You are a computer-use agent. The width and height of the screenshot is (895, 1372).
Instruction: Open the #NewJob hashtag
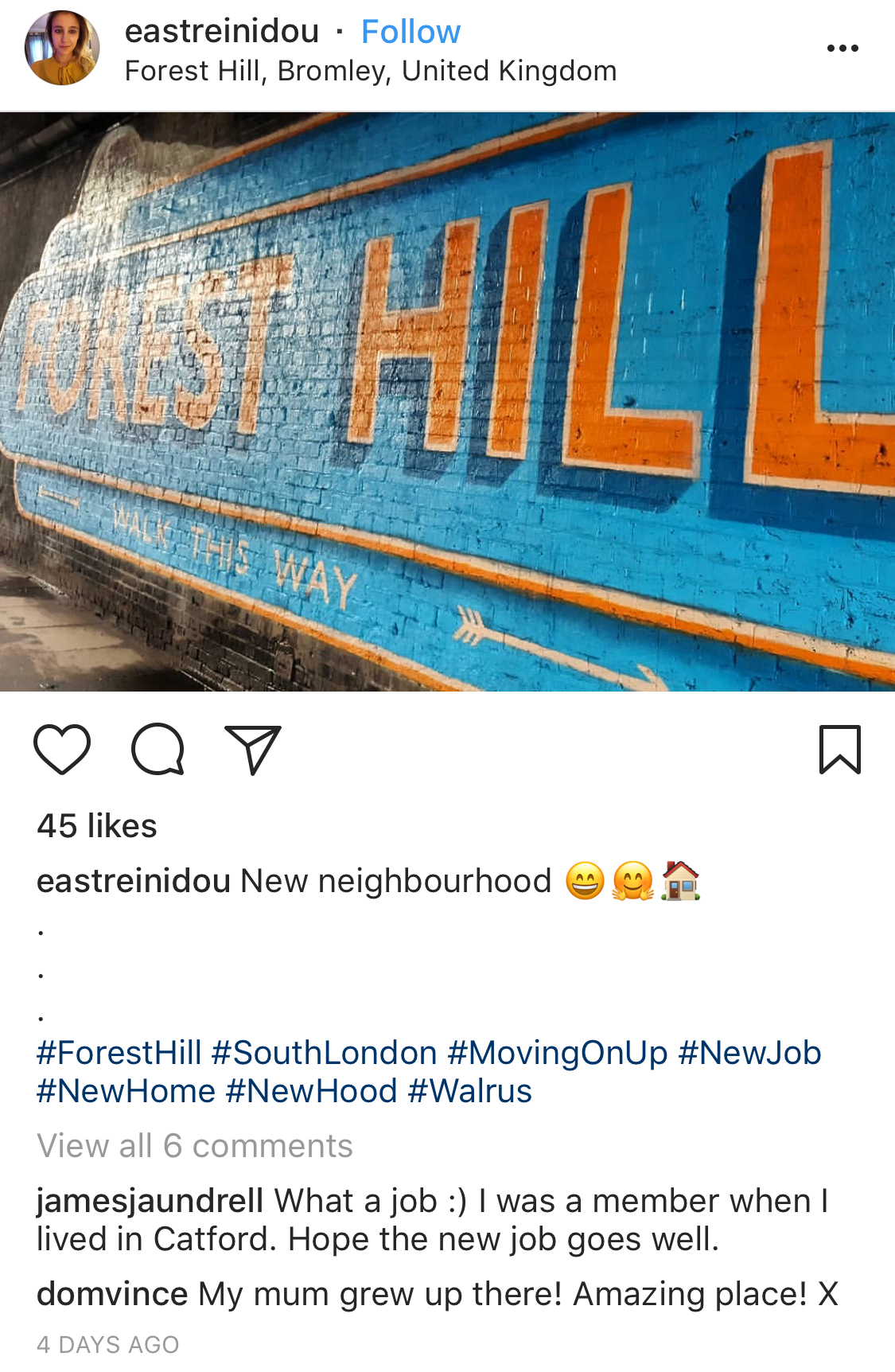(749, 1053)
